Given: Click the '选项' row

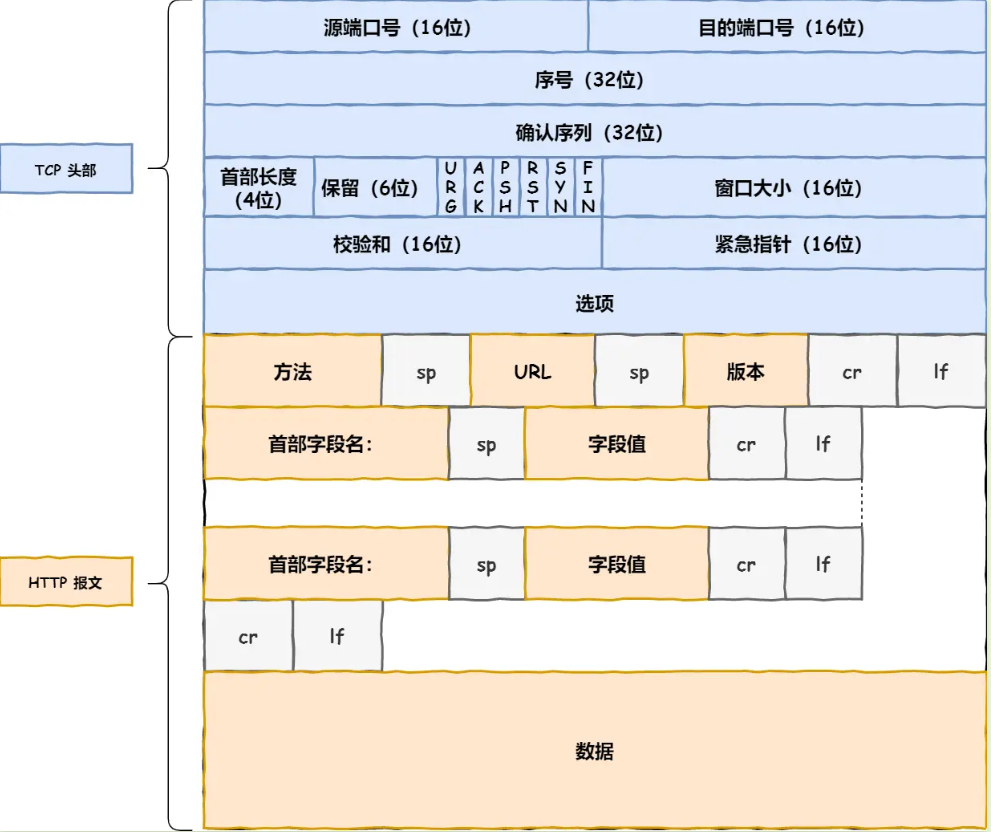Looking at the screenshot, I should [595, 302].
